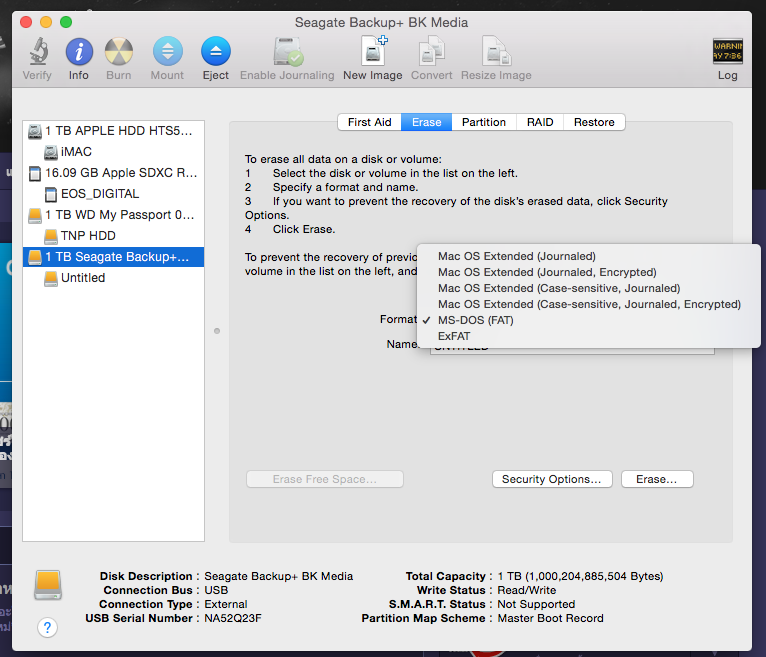Click the 1 TB total capacity value
This screenshot has width=766, height=657.
pyautogui.click(x=580, y=576)
